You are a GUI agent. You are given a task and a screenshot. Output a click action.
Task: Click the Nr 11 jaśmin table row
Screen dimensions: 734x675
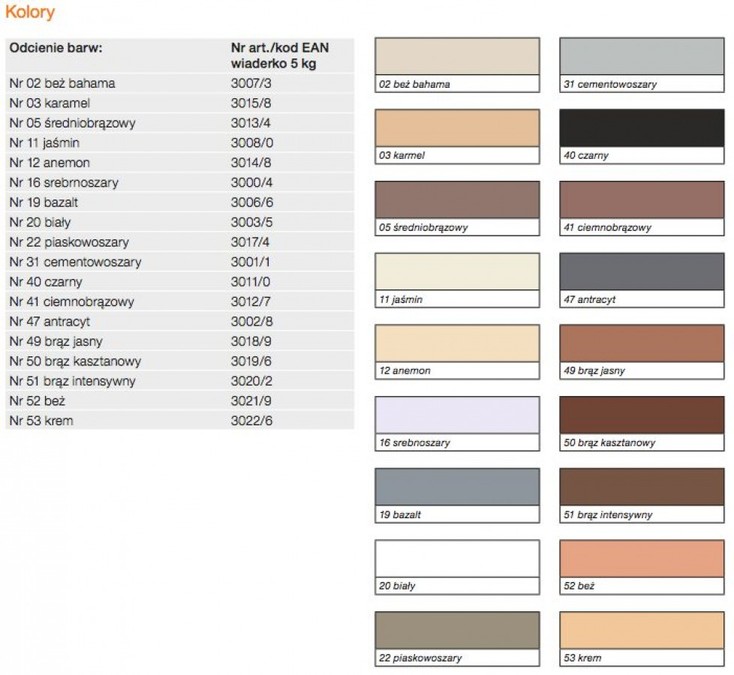coord(180,143)
